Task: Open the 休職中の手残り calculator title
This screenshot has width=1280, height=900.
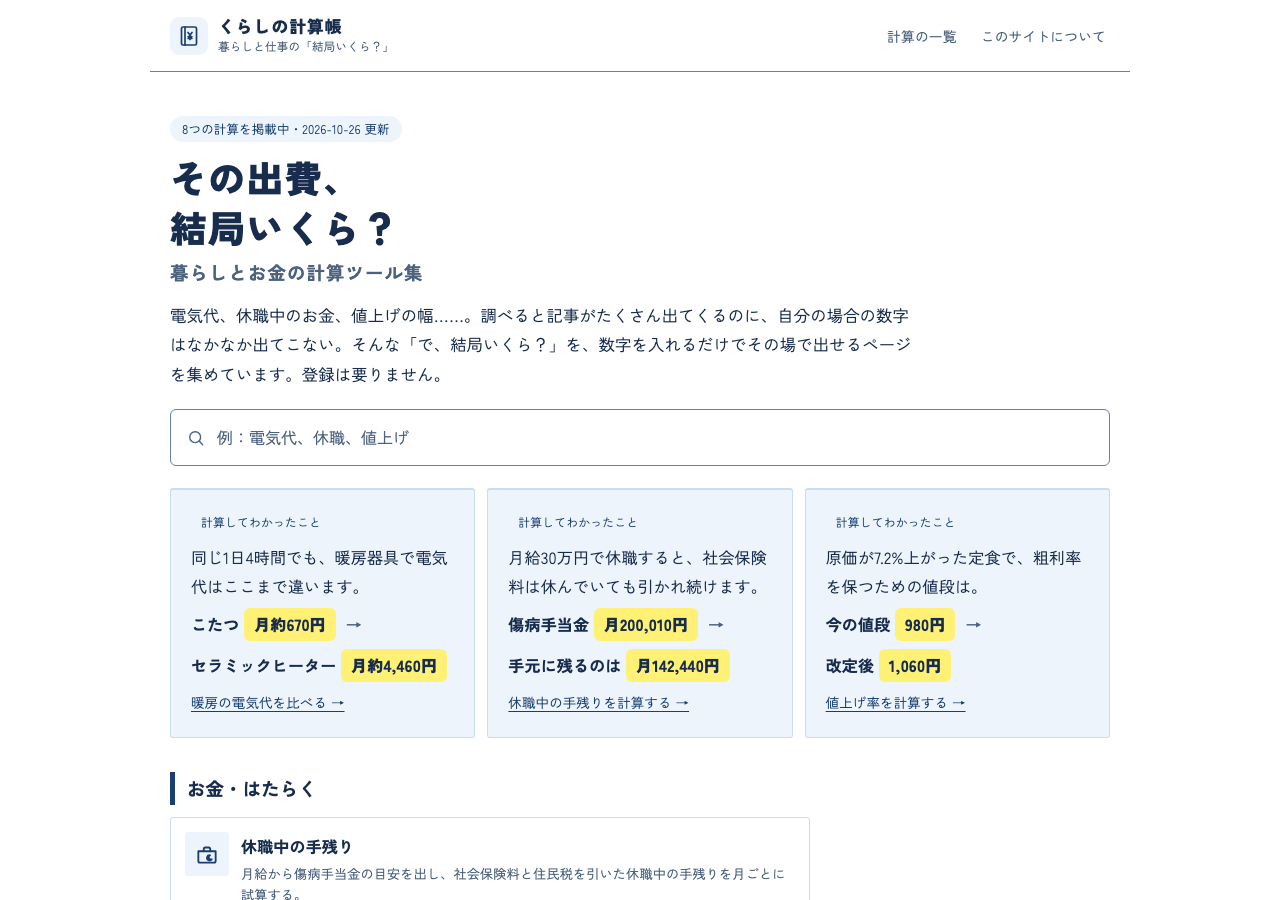Action: pyautogui.click(x=297, y=847)
